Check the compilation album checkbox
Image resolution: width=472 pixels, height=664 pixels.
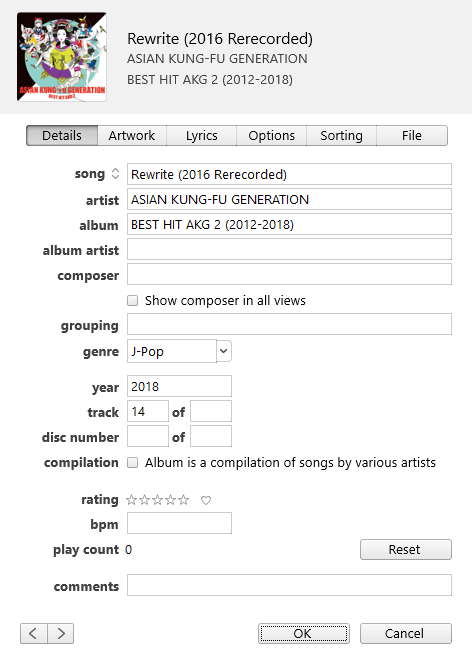[x=132, y=462]
